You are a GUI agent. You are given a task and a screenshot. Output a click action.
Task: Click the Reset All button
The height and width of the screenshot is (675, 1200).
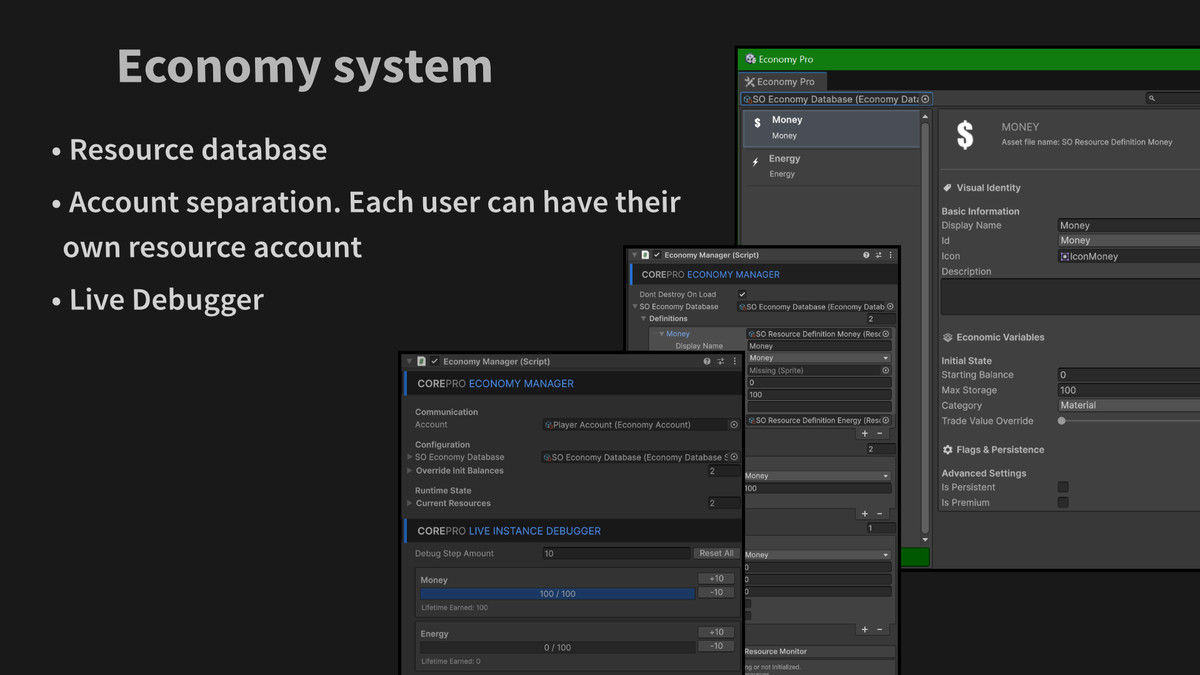click(x=716, y=553)
